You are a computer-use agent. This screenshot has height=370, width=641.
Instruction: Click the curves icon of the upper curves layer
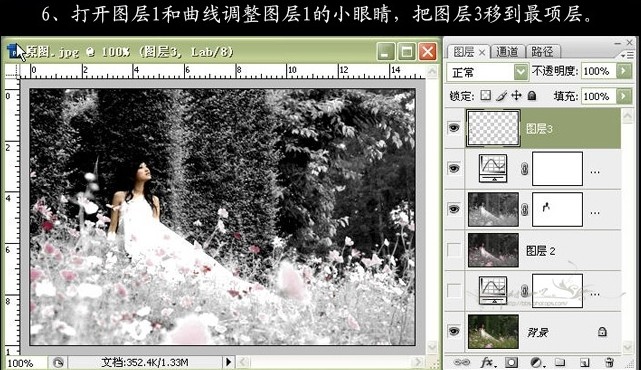(x=493, y=168)
